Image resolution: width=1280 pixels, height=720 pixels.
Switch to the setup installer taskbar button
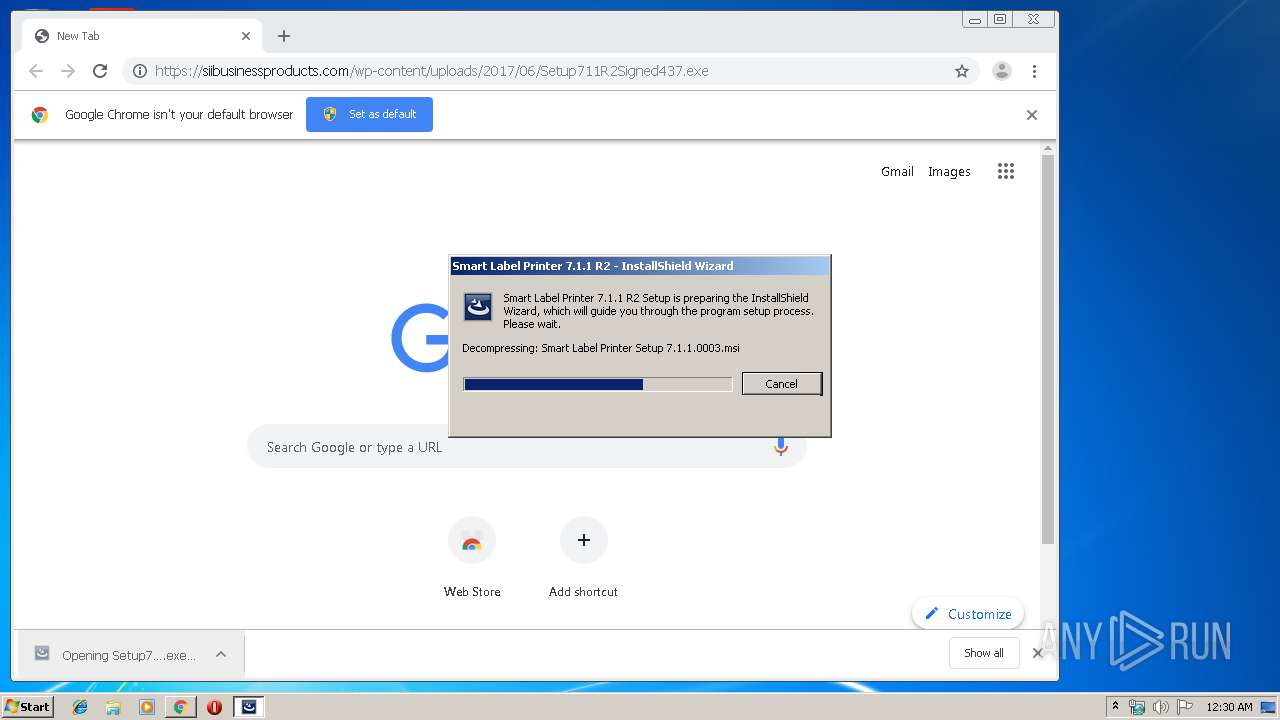249,707
